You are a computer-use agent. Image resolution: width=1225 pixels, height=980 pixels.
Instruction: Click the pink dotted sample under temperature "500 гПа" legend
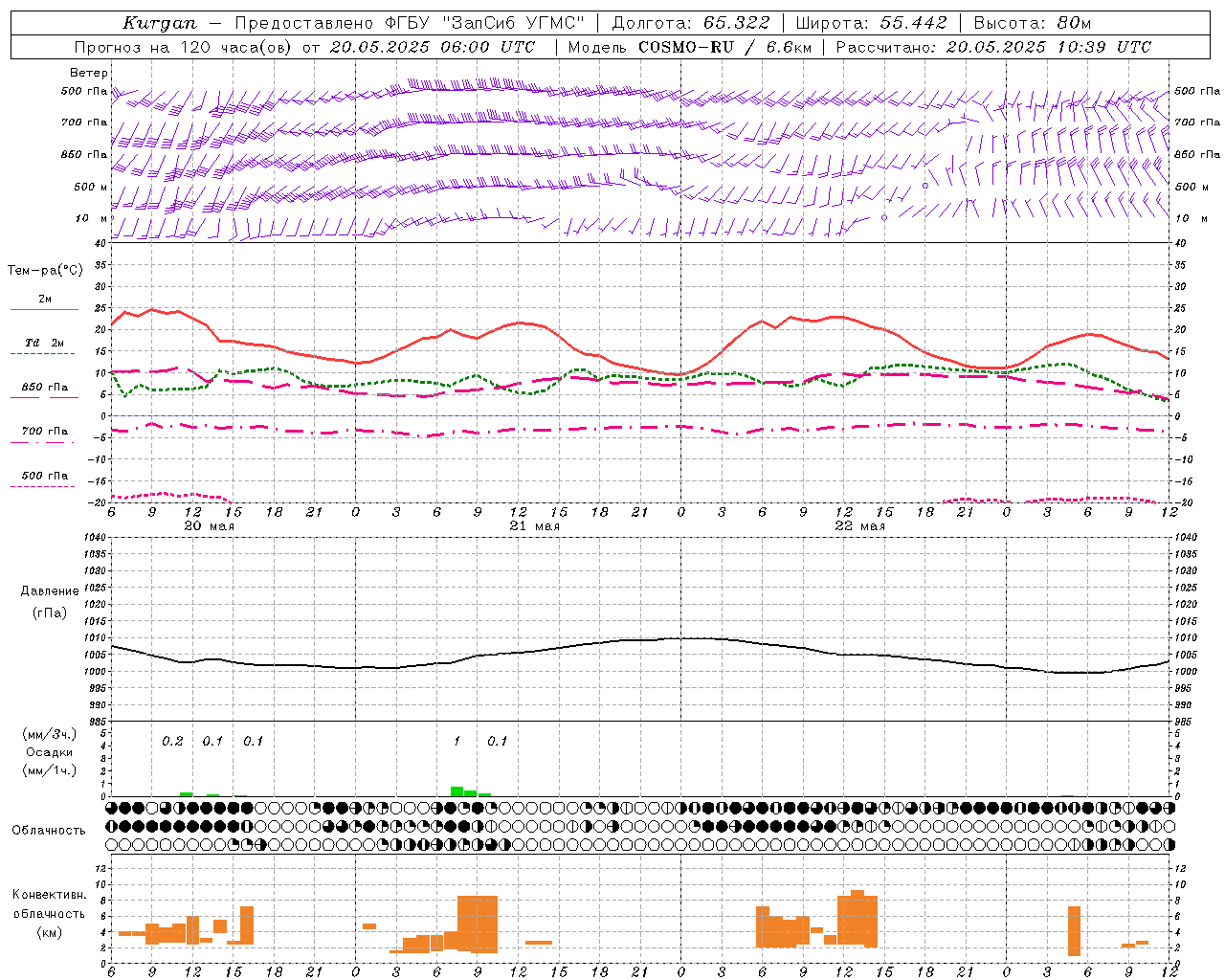tap(42, 486)
